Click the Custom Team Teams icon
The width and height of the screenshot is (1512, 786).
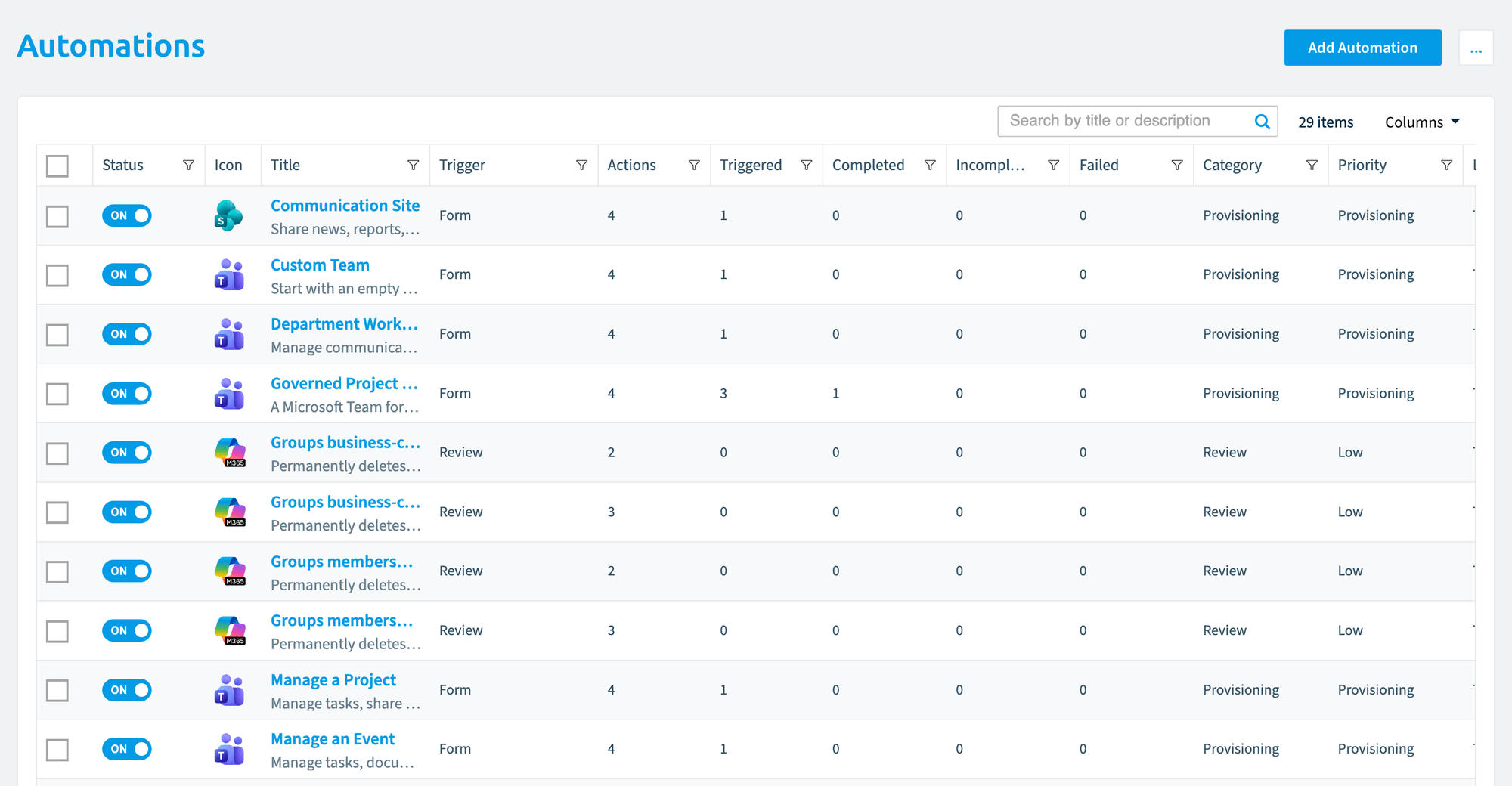pos(228,275)
